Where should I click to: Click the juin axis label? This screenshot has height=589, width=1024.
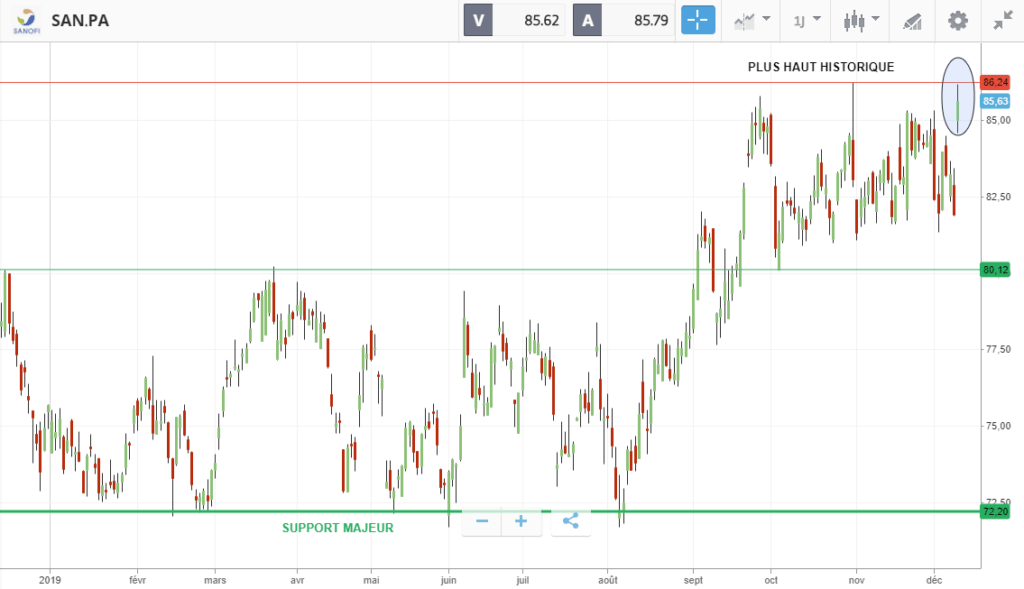pyautogui.click(x=449, y=580)
